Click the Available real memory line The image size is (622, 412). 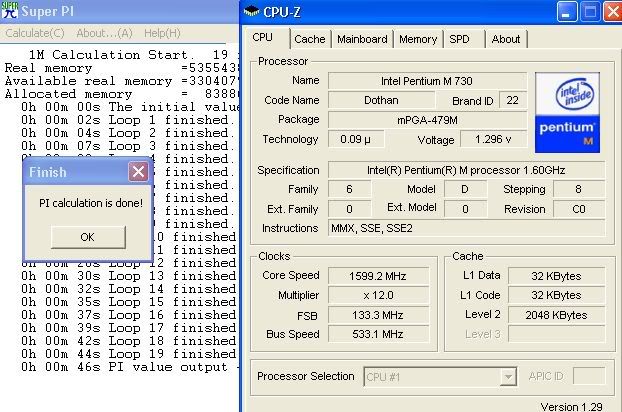[x=121, y=81]
